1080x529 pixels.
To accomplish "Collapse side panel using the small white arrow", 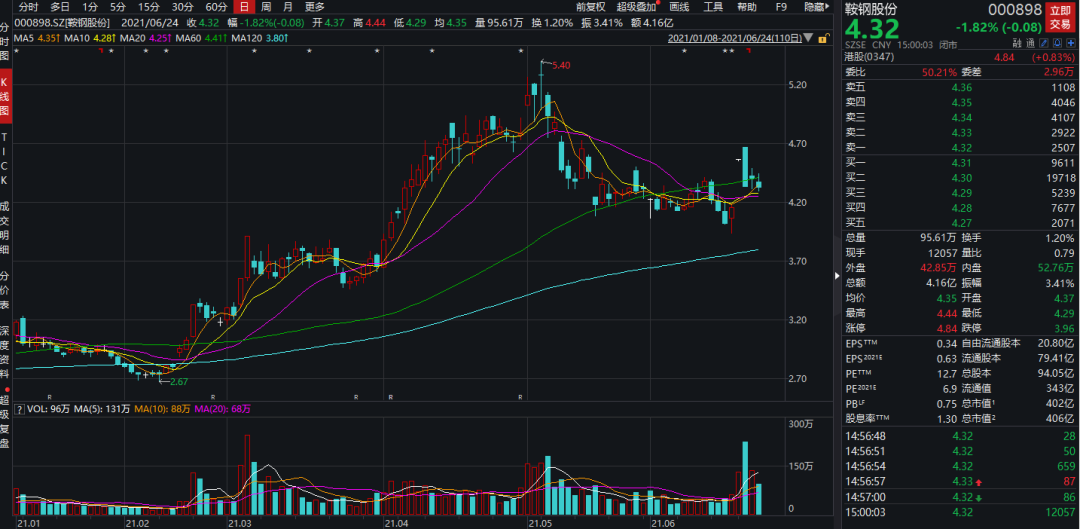I will 837,276.
